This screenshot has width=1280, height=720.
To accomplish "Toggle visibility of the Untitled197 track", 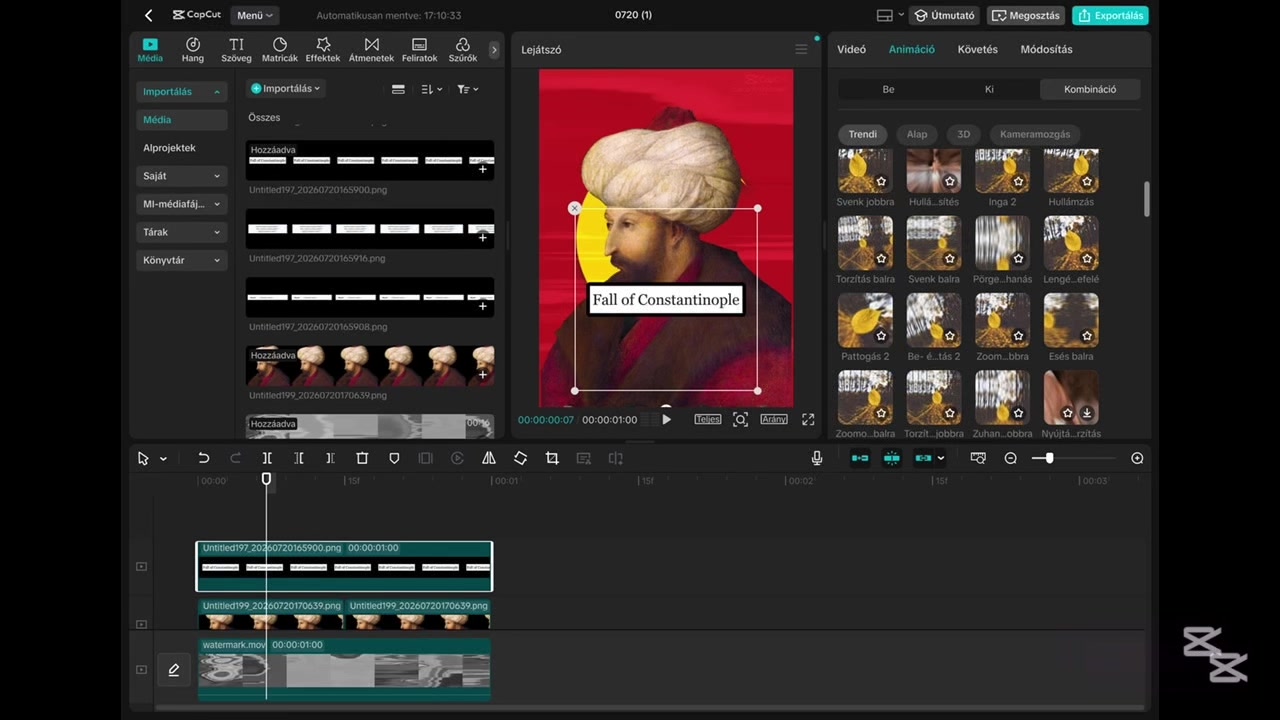I will (141, 566).
